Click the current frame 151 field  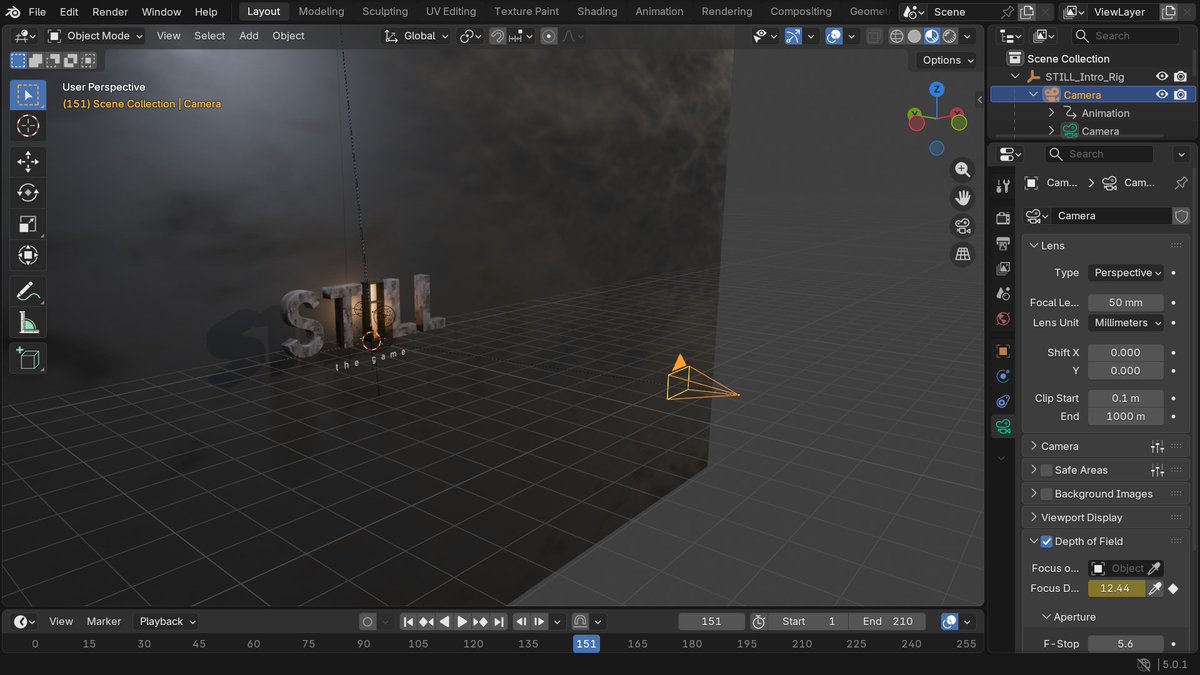click(x=711, y=621)
